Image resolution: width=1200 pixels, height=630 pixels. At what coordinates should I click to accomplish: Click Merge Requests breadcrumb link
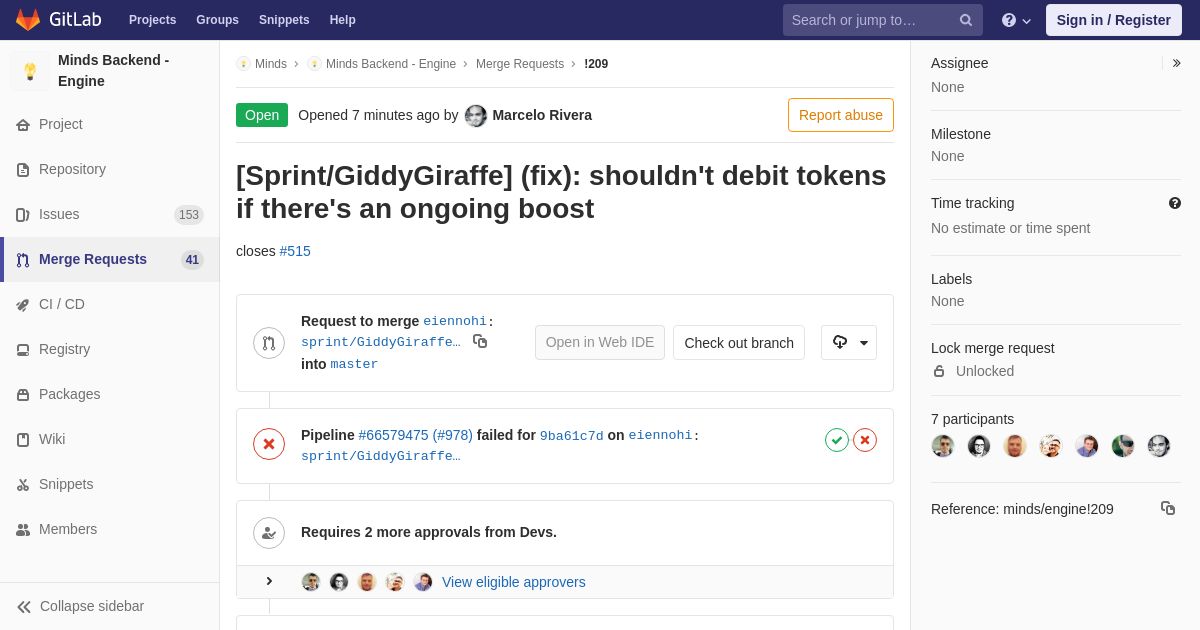(x=520, y=64)
